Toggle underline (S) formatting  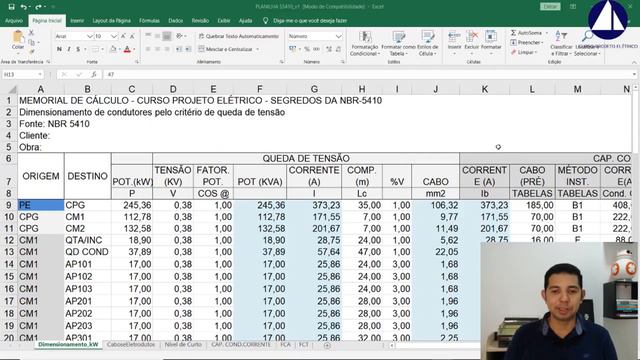78,49
